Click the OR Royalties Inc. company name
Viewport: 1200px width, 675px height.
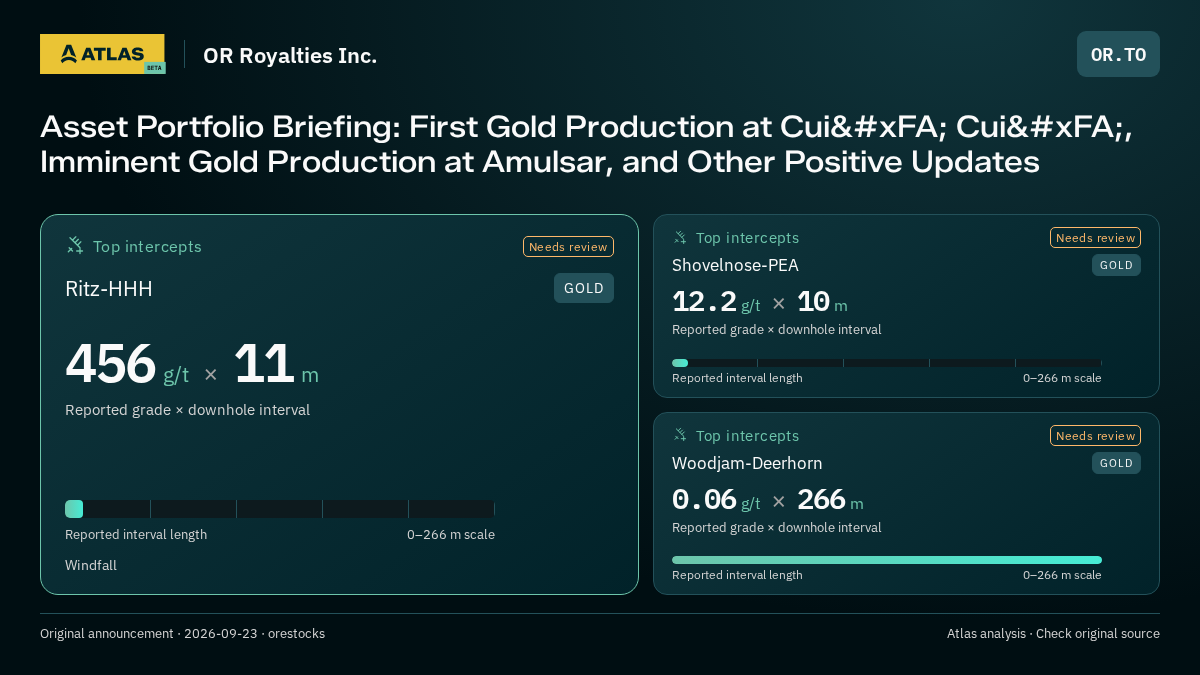290,56
